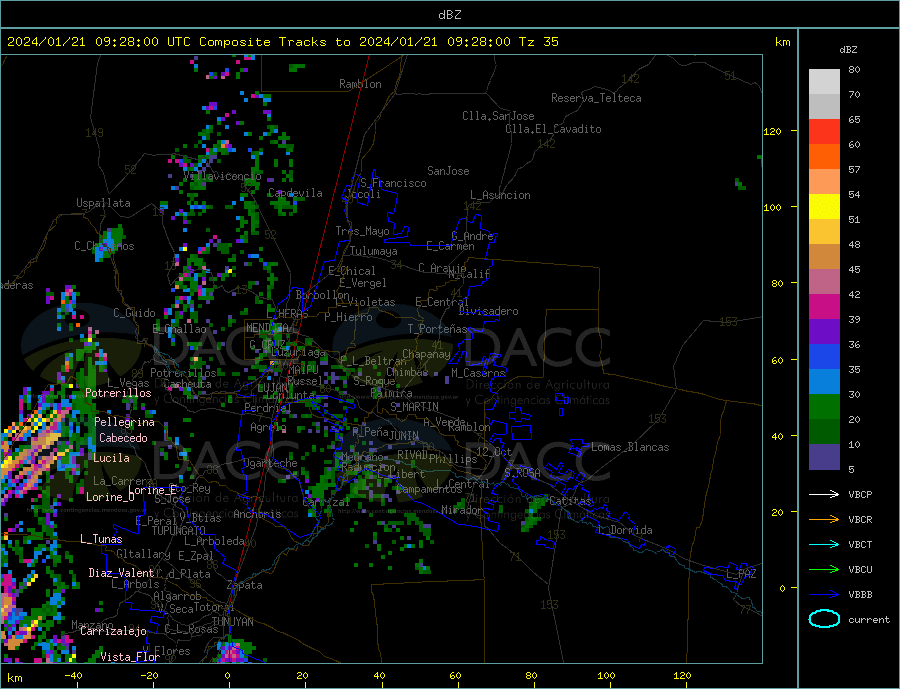The image size is (900, 689).
Task: Click the 'Zapata' map label
Action: [245, 585]
